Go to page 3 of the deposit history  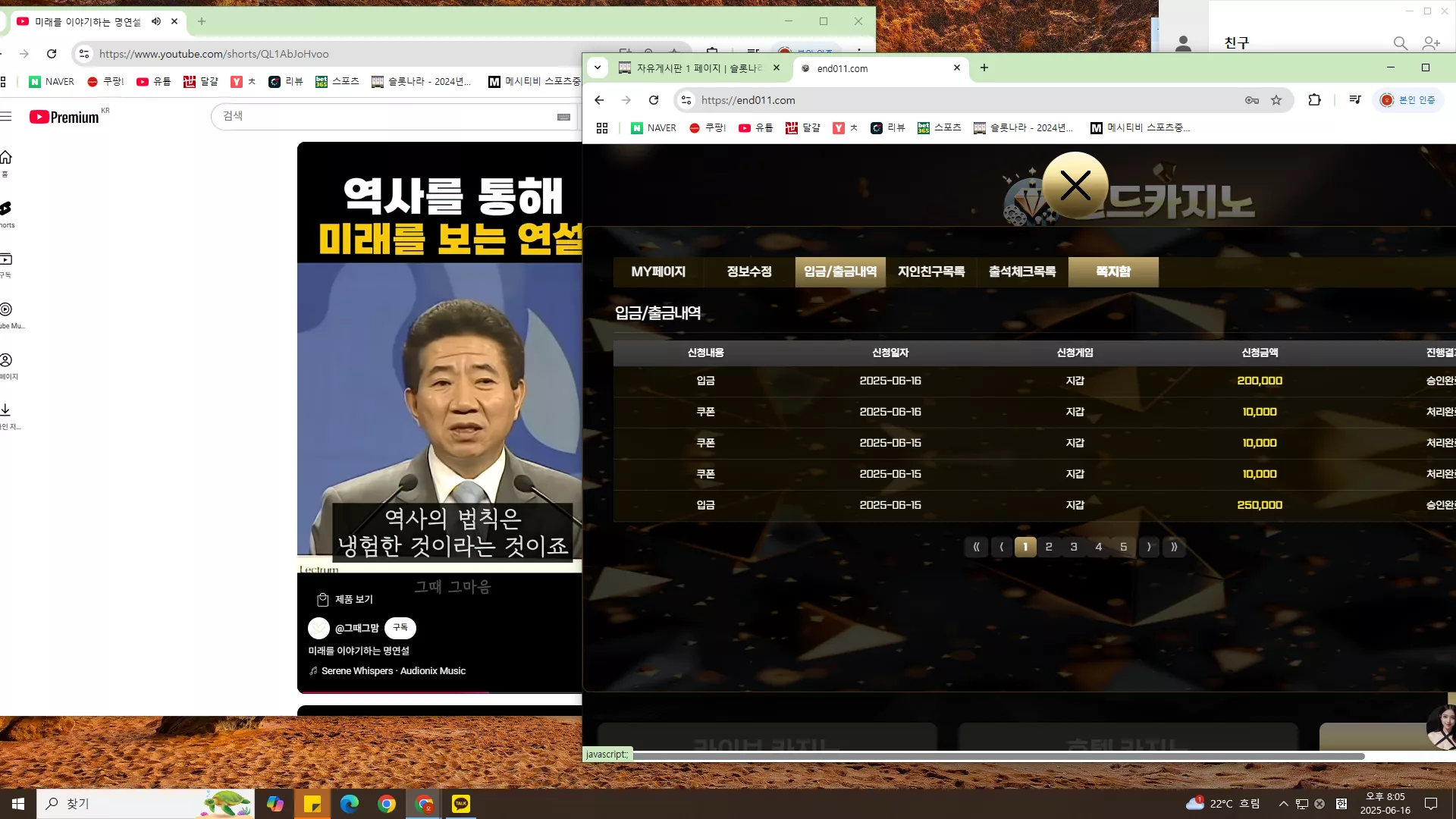coord(1074,547)
